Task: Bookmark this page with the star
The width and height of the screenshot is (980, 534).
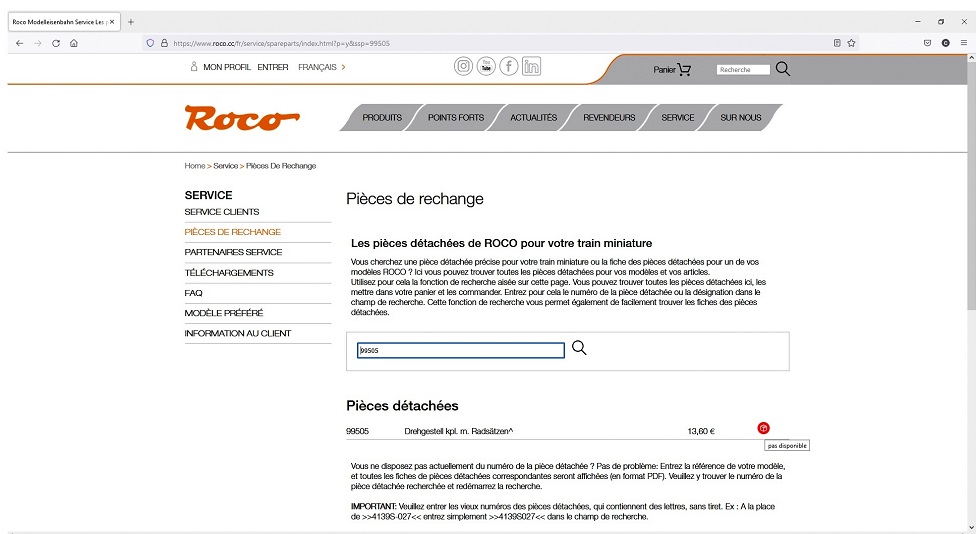Action: coord(851,43)
